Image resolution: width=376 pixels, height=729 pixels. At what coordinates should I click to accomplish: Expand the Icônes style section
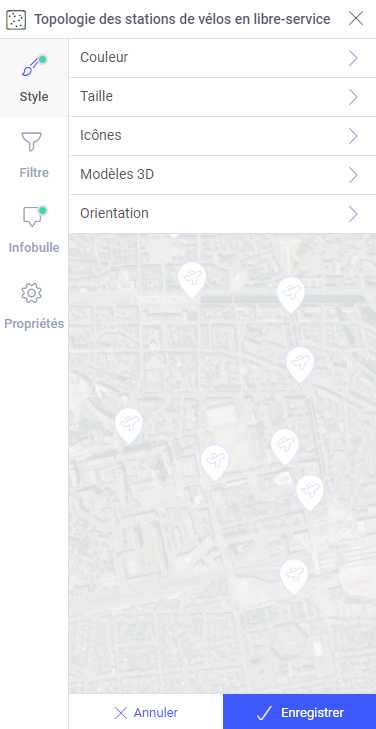(223, 136)
